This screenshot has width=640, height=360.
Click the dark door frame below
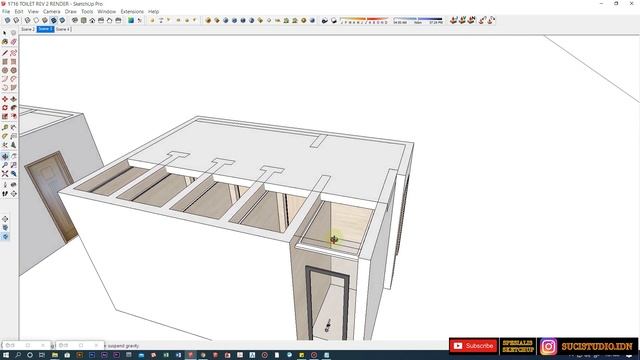pyautogui.click(x=328, y=302)
